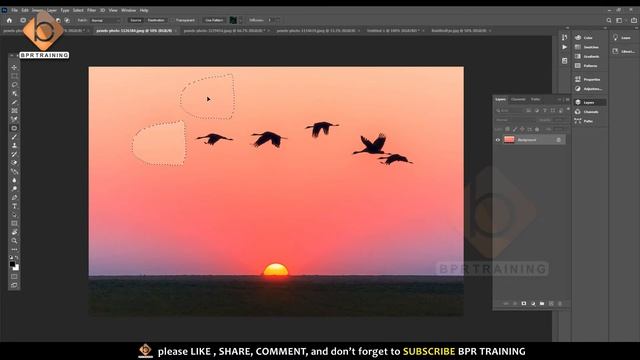Select the Rectangle shape tool
640x360 pixels.
coord(14,223)
